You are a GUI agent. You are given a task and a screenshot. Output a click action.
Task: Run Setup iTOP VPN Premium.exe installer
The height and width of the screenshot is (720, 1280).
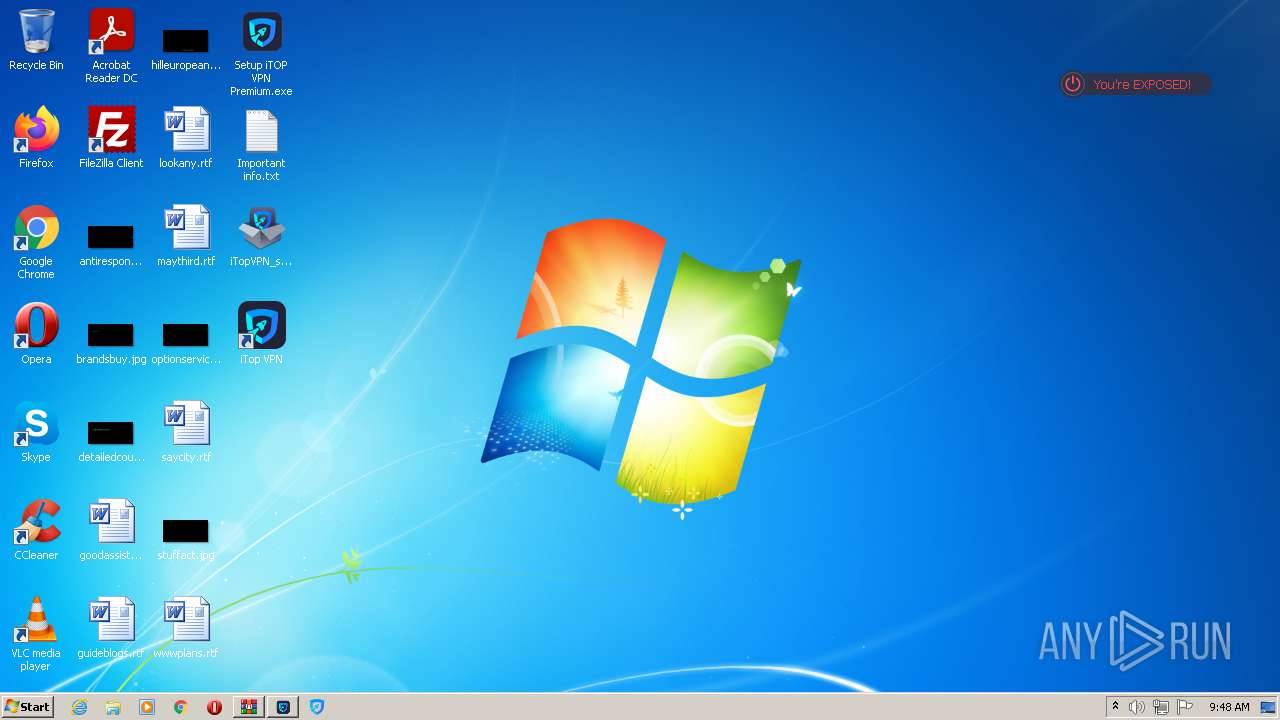click(x=261, y=53)
